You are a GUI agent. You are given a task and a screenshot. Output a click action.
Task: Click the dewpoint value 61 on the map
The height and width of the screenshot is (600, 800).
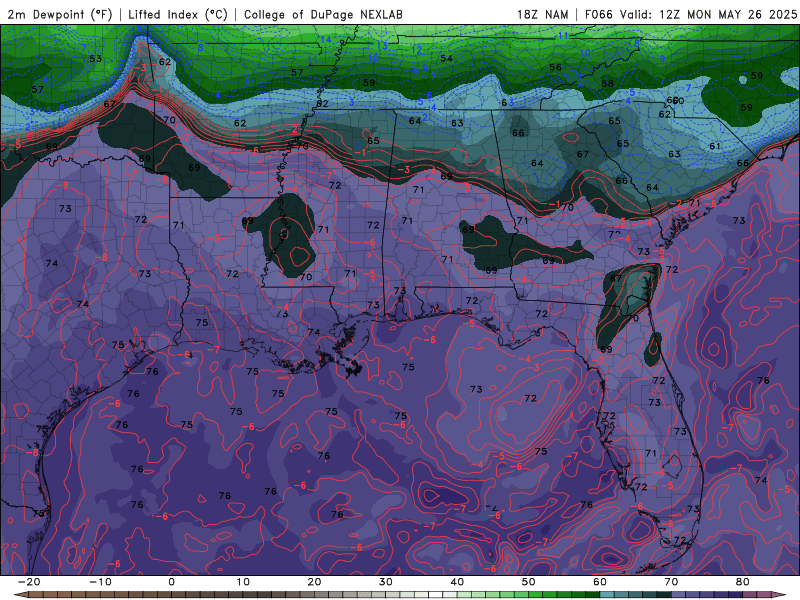pyautogui.click(x=715, y=146)
